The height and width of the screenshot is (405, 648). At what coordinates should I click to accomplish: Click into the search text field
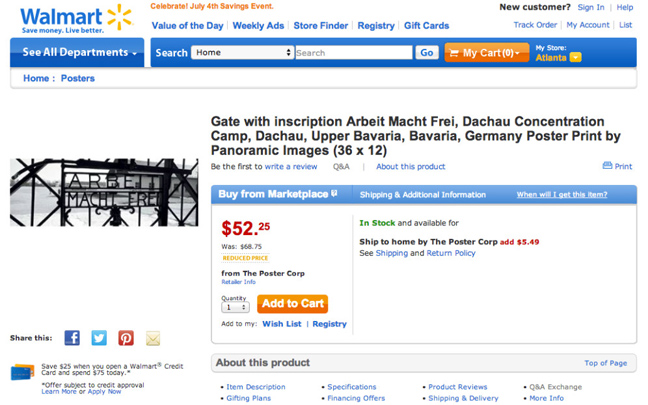353,53
